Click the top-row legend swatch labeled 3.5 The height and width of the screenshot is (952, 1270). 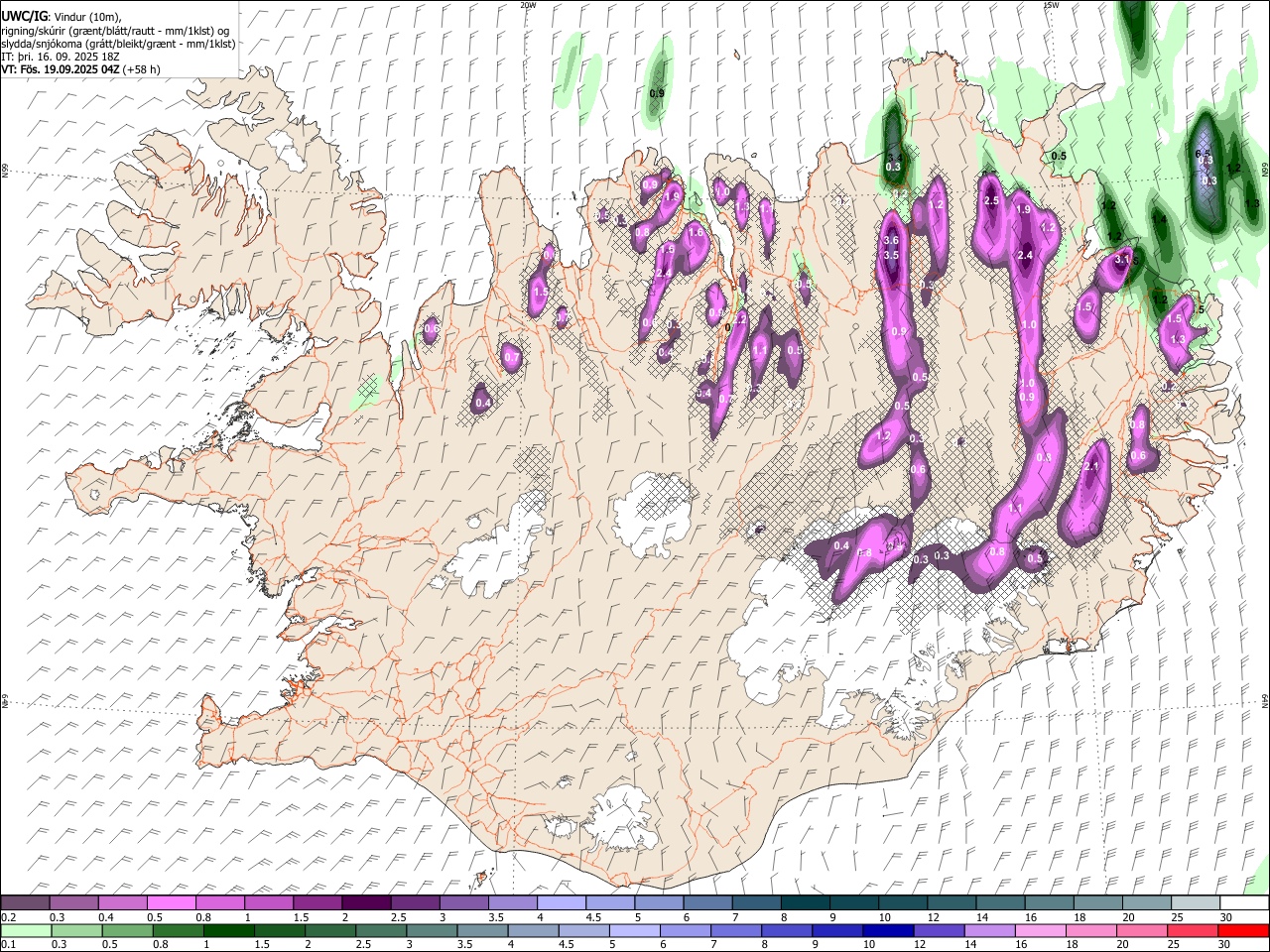click(513, 903)
